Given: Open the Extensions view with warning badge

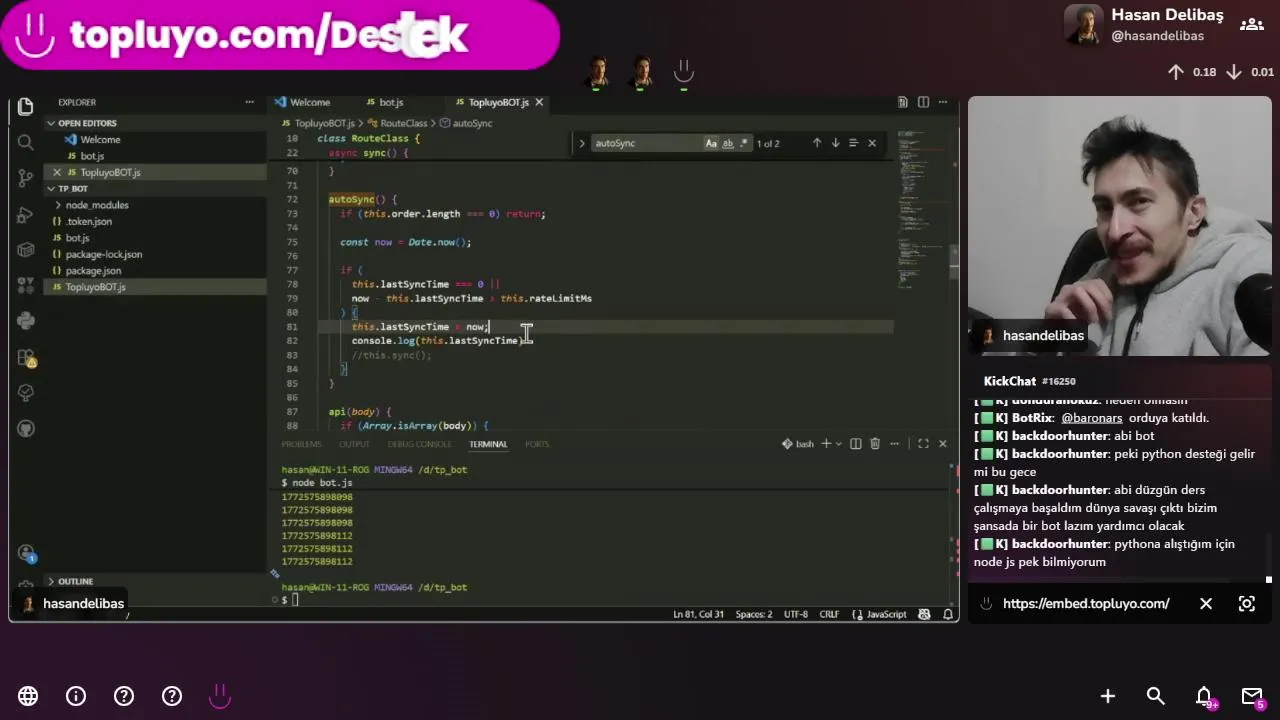Looking at the screenshot, I should tap(26, 357).
